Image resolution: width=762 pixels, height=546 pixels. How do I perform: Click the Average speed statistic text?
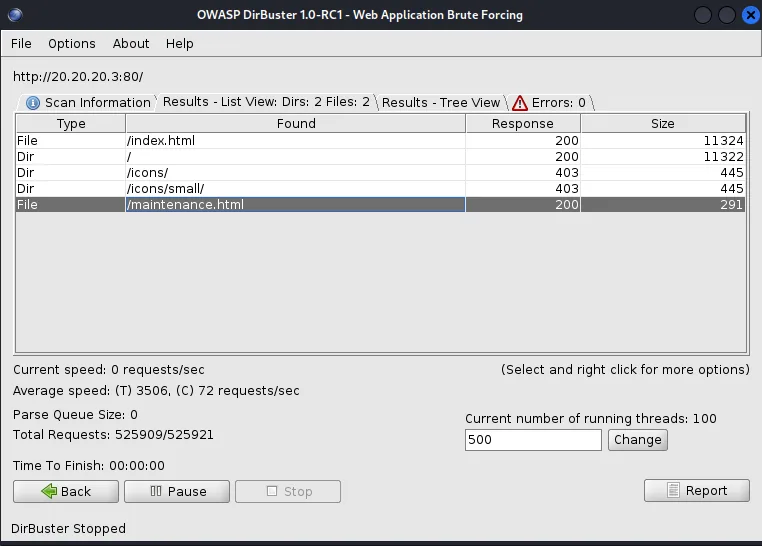(156, 391)
